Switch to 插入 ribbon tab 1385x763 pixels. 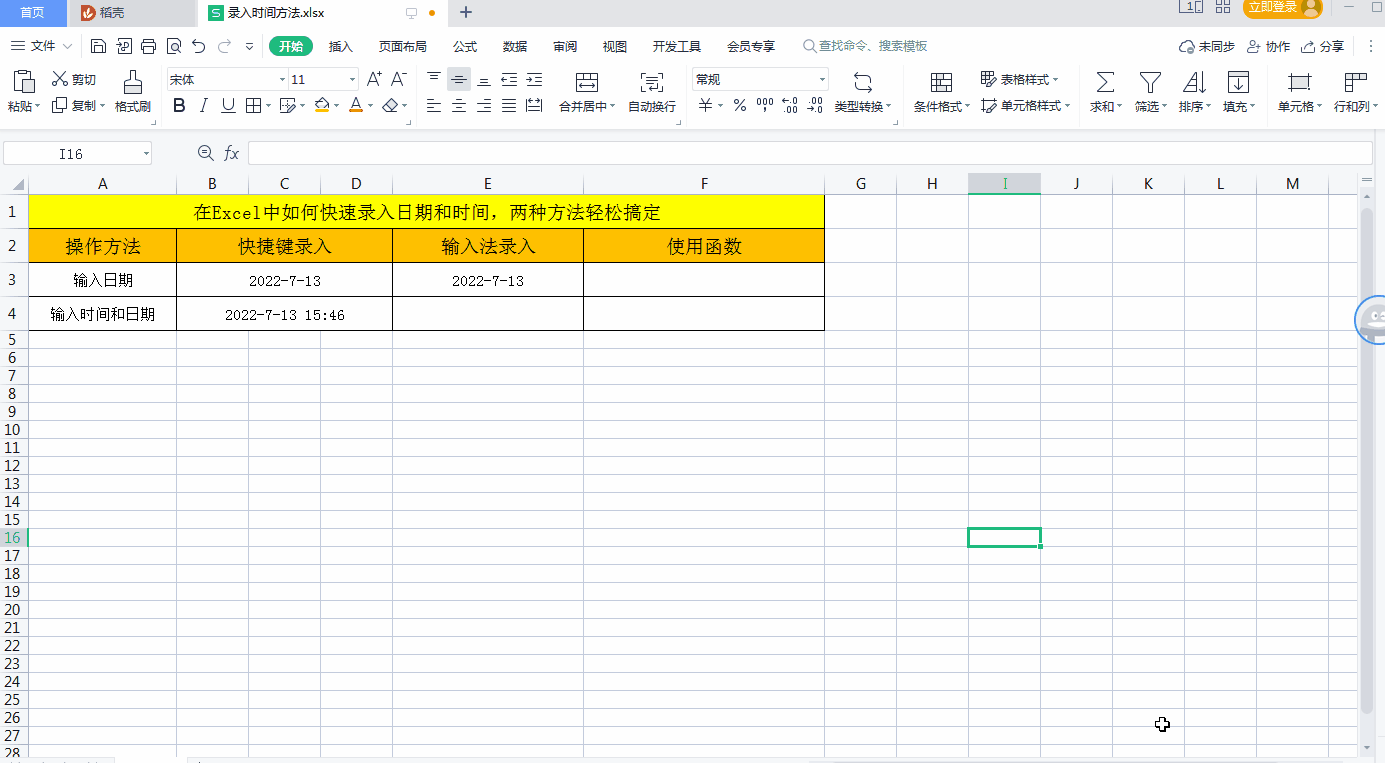click(341, 46)
